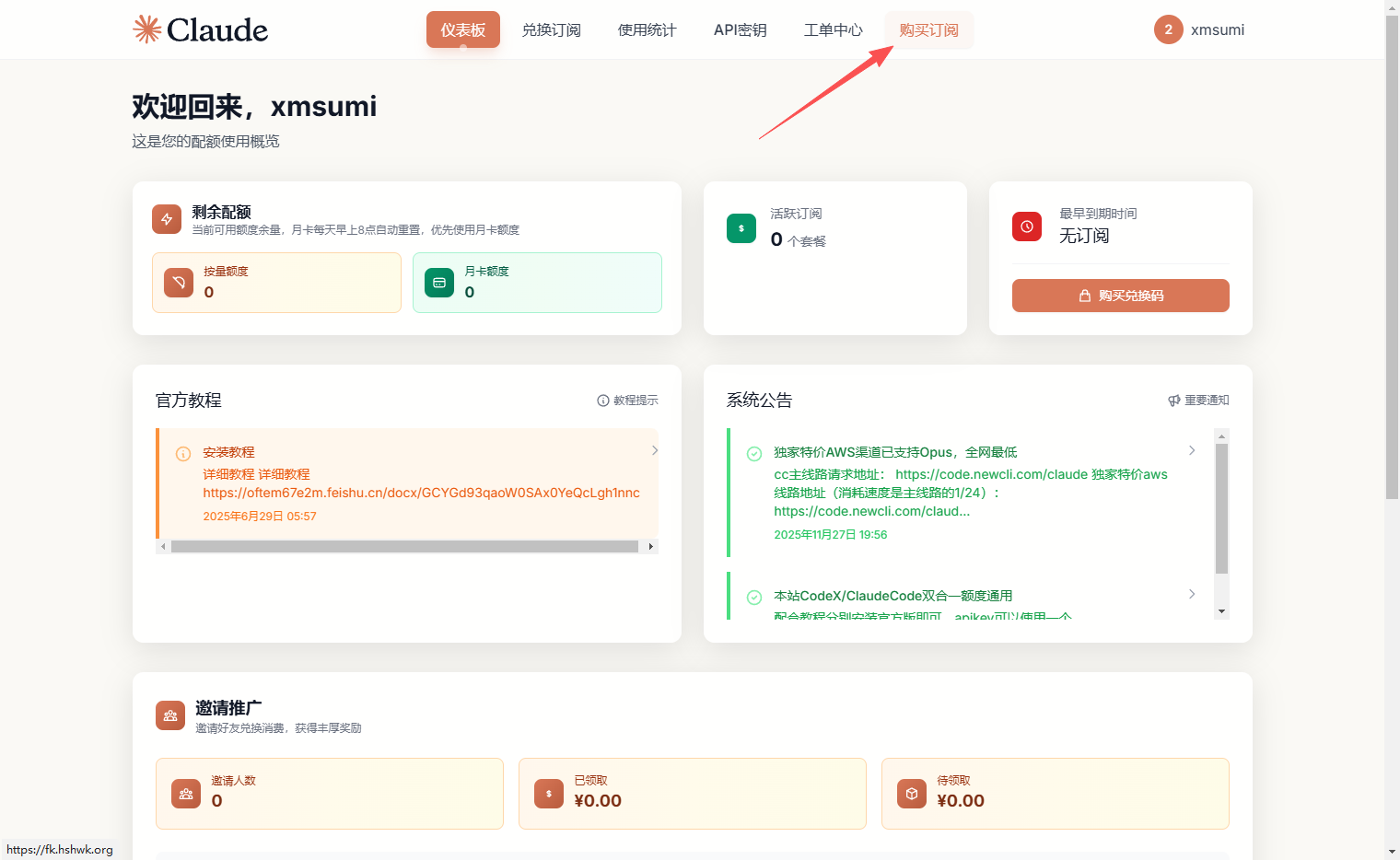The width and height of the screenshot is (1400, 860).
Task: Open the feishu tutorial link
Action: [421, 493]
